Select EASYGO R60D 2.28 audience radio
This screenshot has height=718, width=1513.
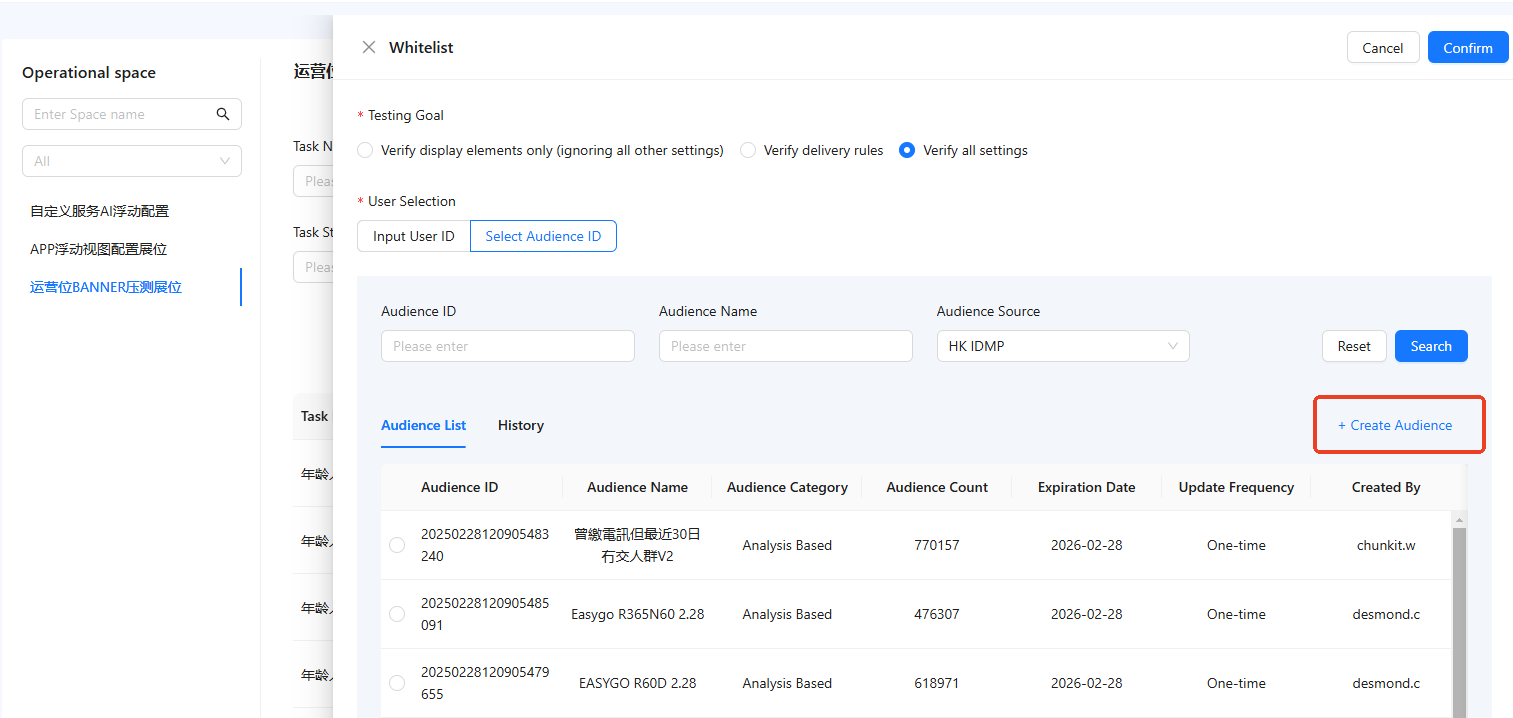pyautogui.click(x=397, y=683)
